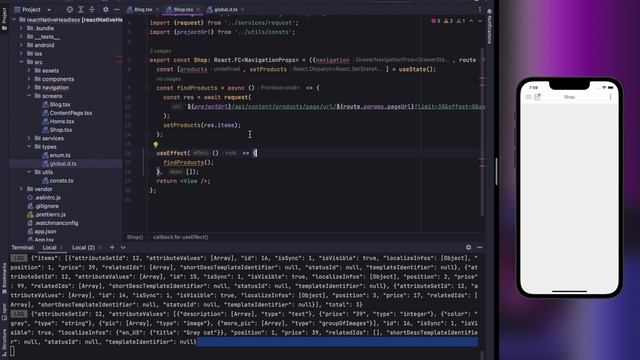Click Expand All icon in Project panel

81,9
